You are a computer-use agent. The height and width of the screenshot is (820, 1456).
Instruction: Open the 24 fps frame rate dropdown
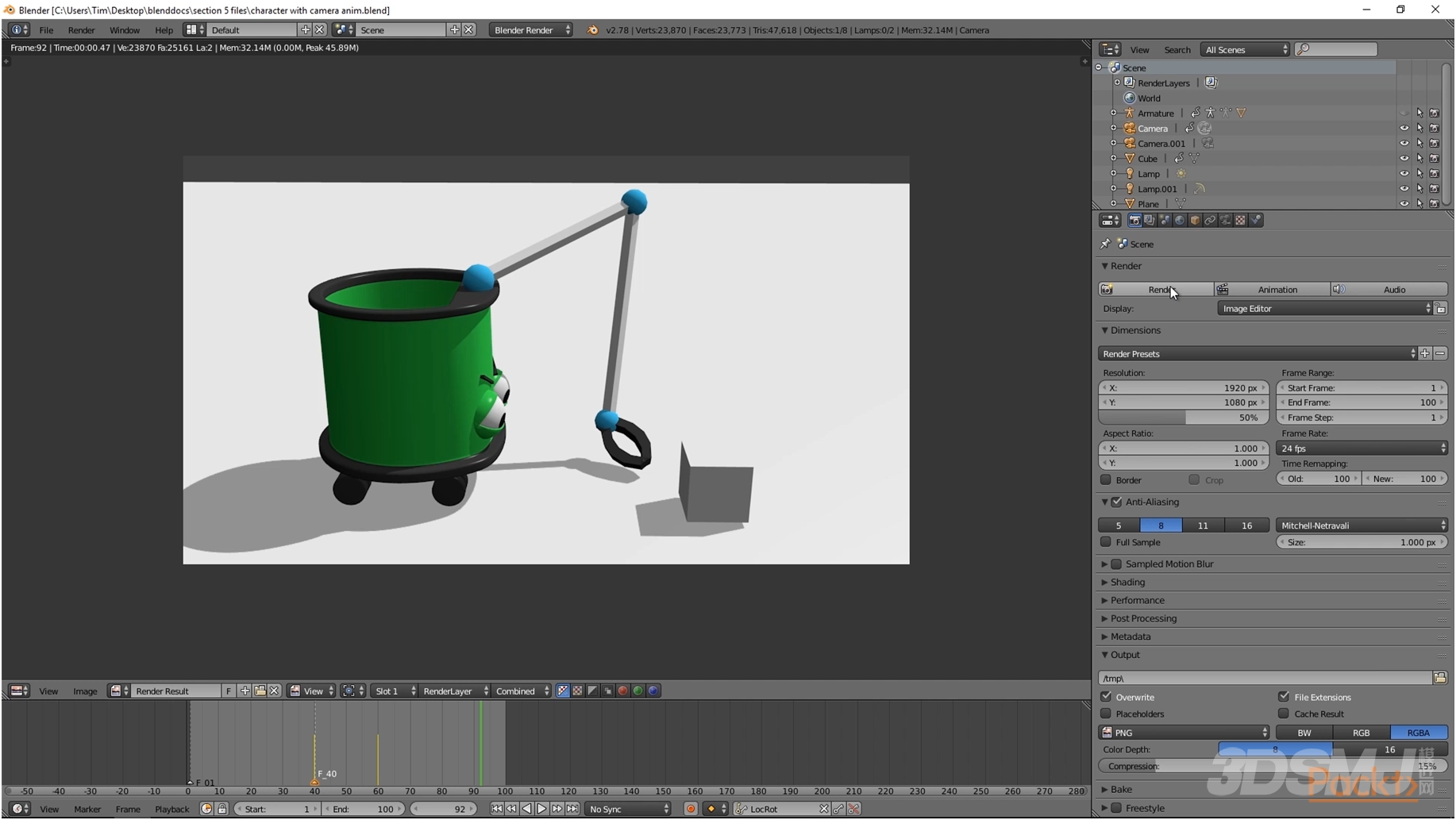pos(1362,448)
